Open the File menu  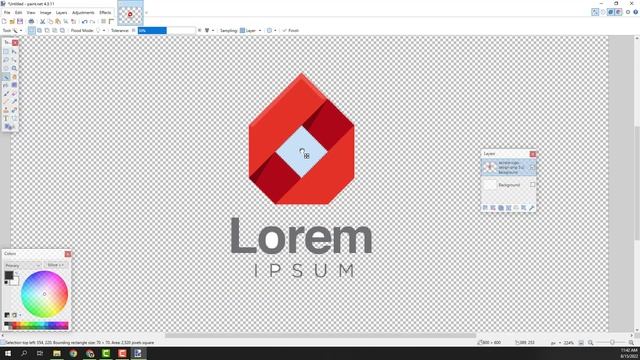(x=7, y=13)
